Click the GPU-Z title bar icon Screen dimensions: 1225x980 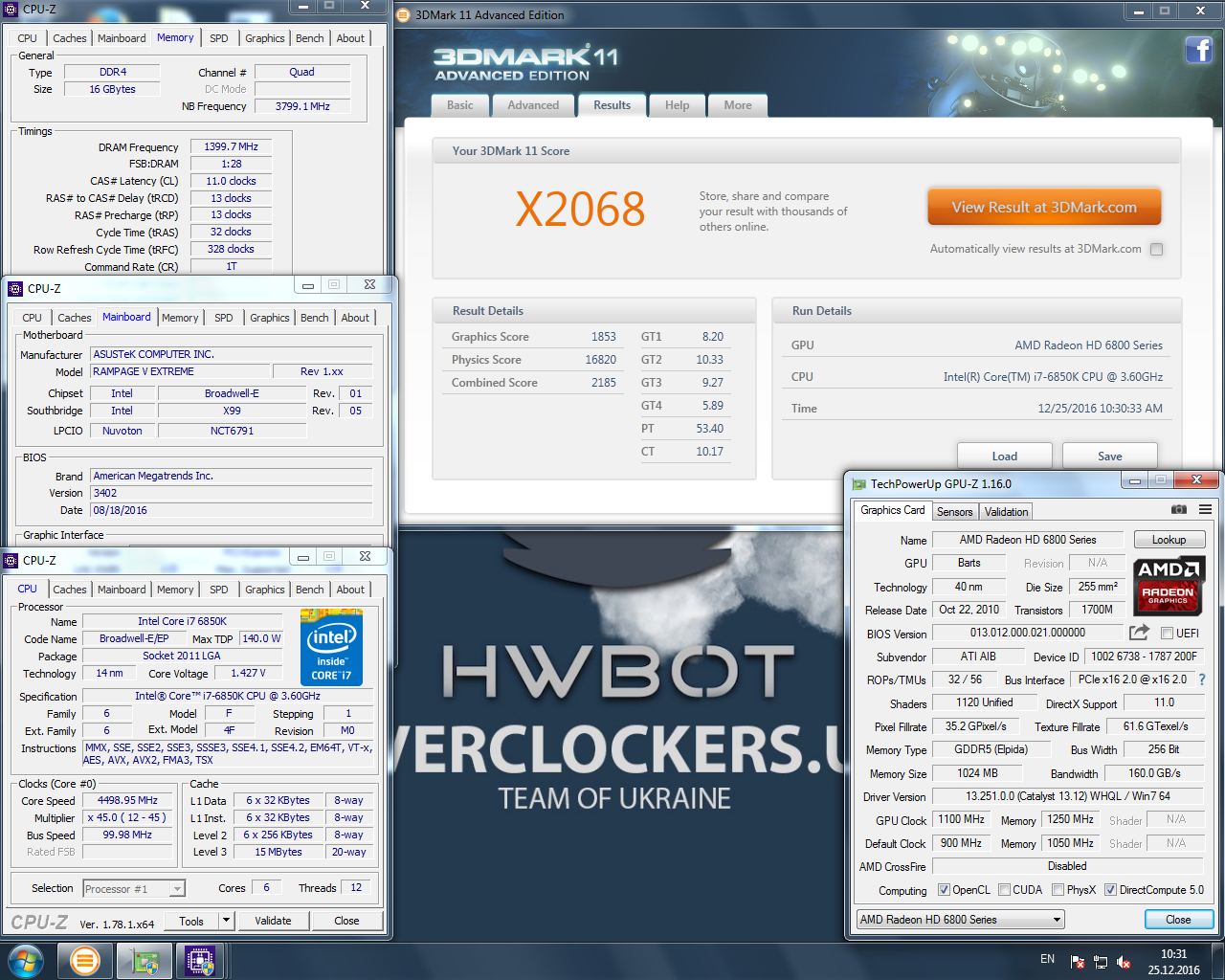[858, 484]
